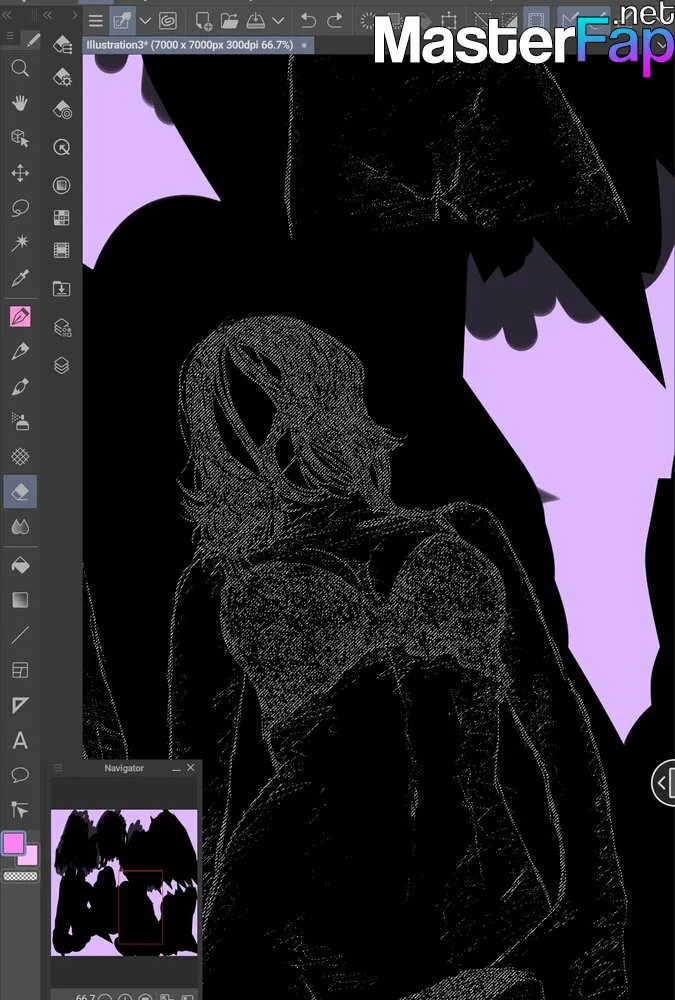675x1000 pixels.
Task: Select the Correct Line tool
Action: pyautogui.click(x=20, y=810)
